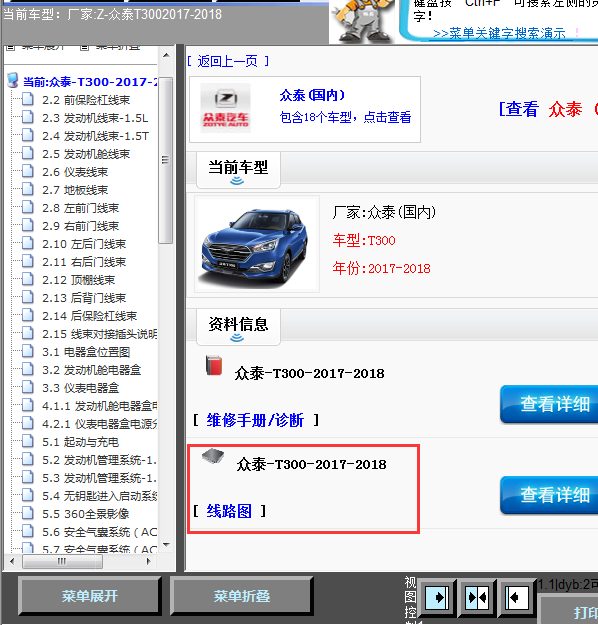Click tree vertical scrollbar thumb
Viewport: 598px width, 625px height.
pyautogui.click(x=165, y=160)
